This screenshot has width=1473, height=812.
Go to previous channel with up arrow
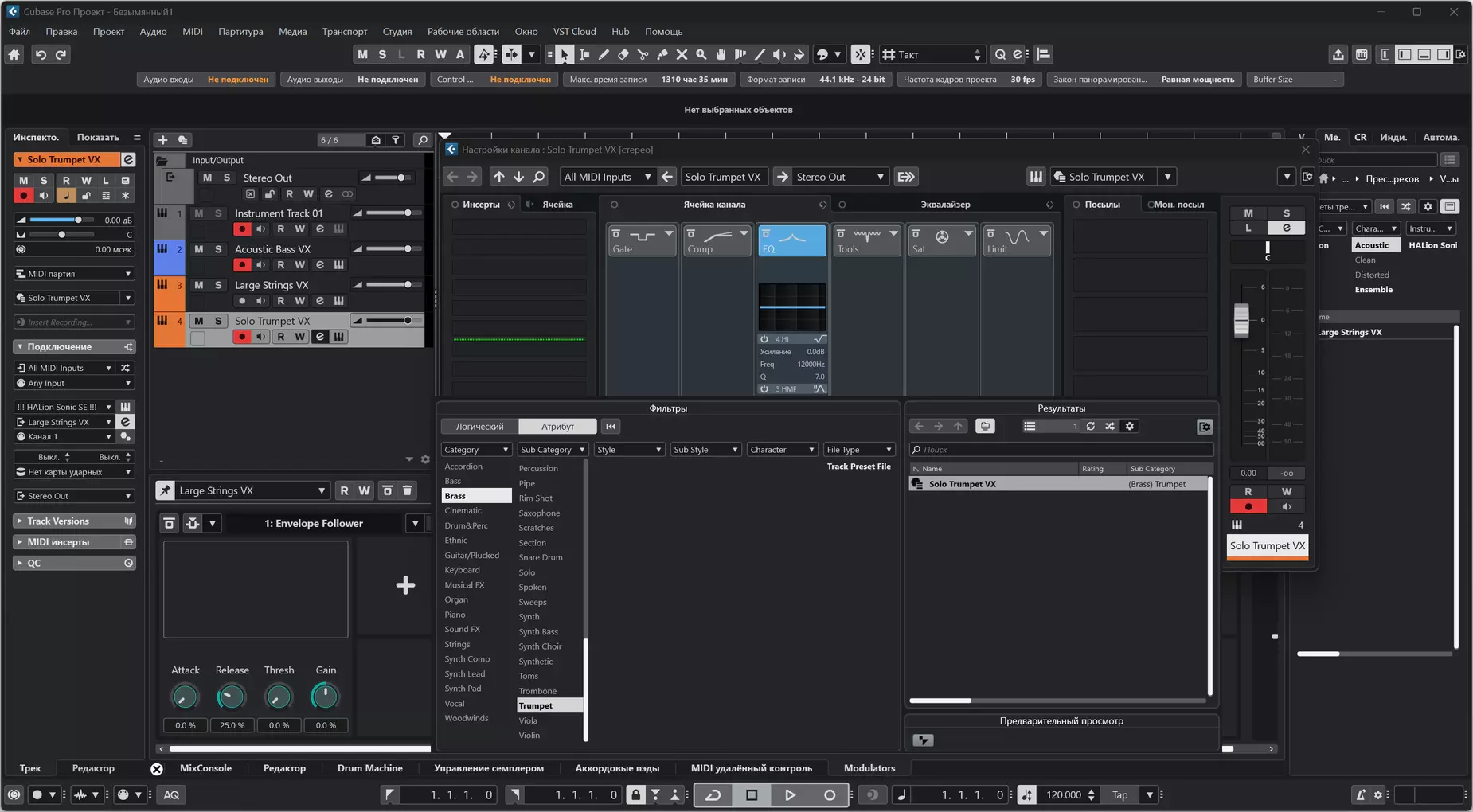point(499,177)
